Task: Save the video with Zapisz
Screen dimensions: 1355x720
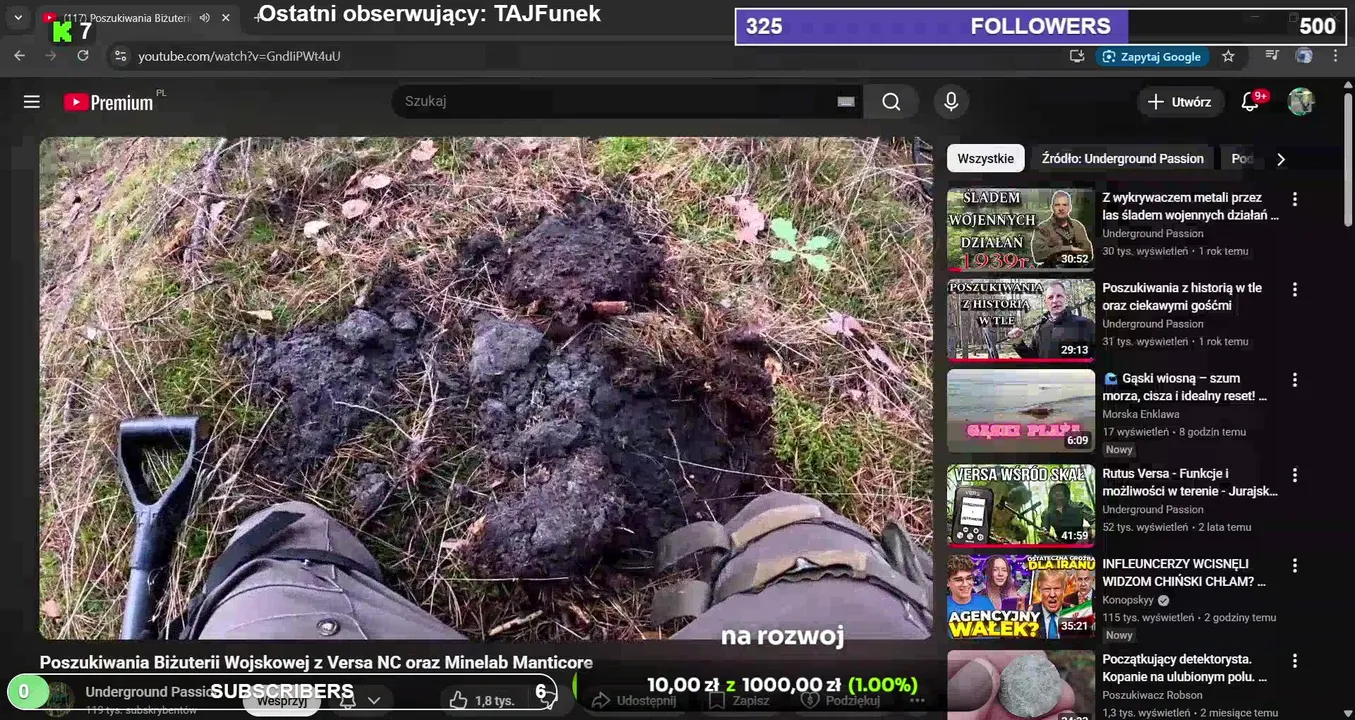Action: tap(739, 700)
